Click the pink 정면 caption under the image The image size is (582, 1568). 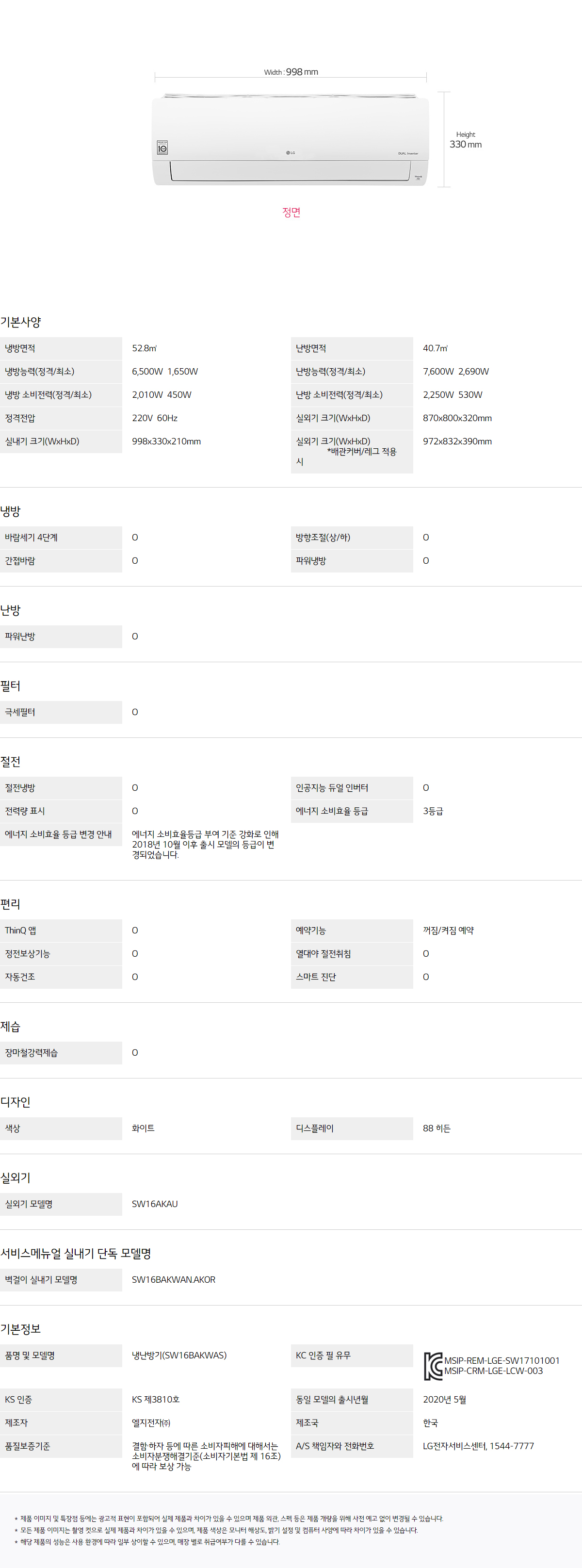(x=291, y=212)
